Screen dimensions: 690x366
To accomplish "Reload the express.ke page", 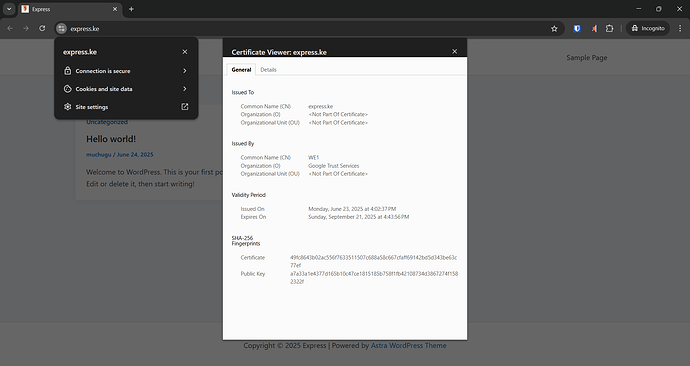I will (x=42, y=29).
